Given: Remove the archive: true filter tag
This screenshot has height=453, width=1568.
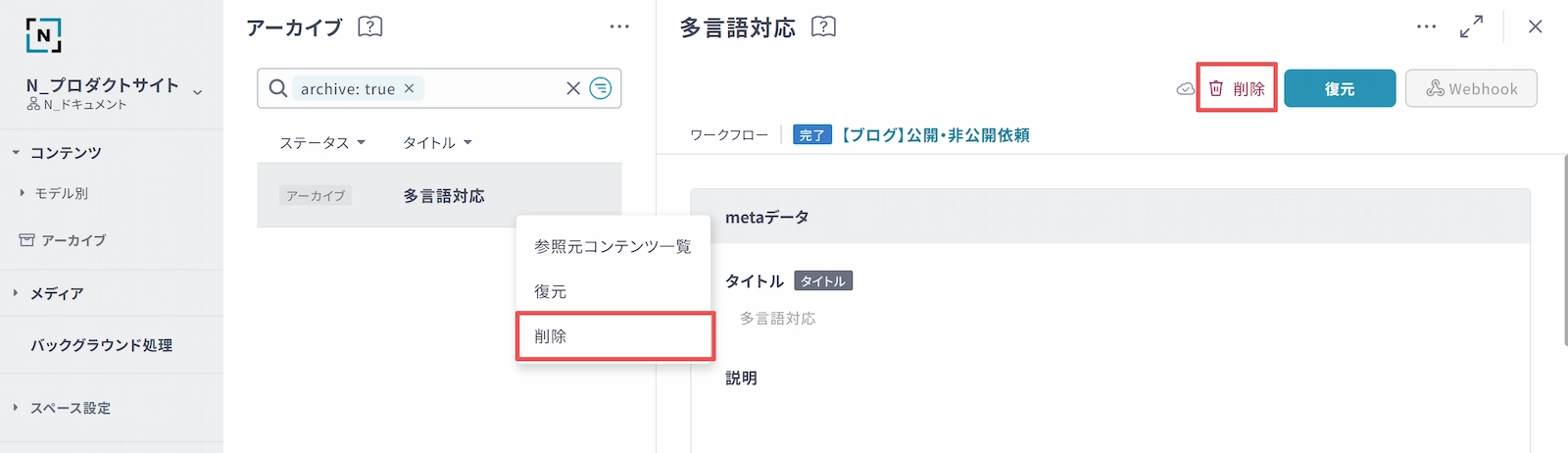Looking at the screenshot, I should [x=410, y=88].
